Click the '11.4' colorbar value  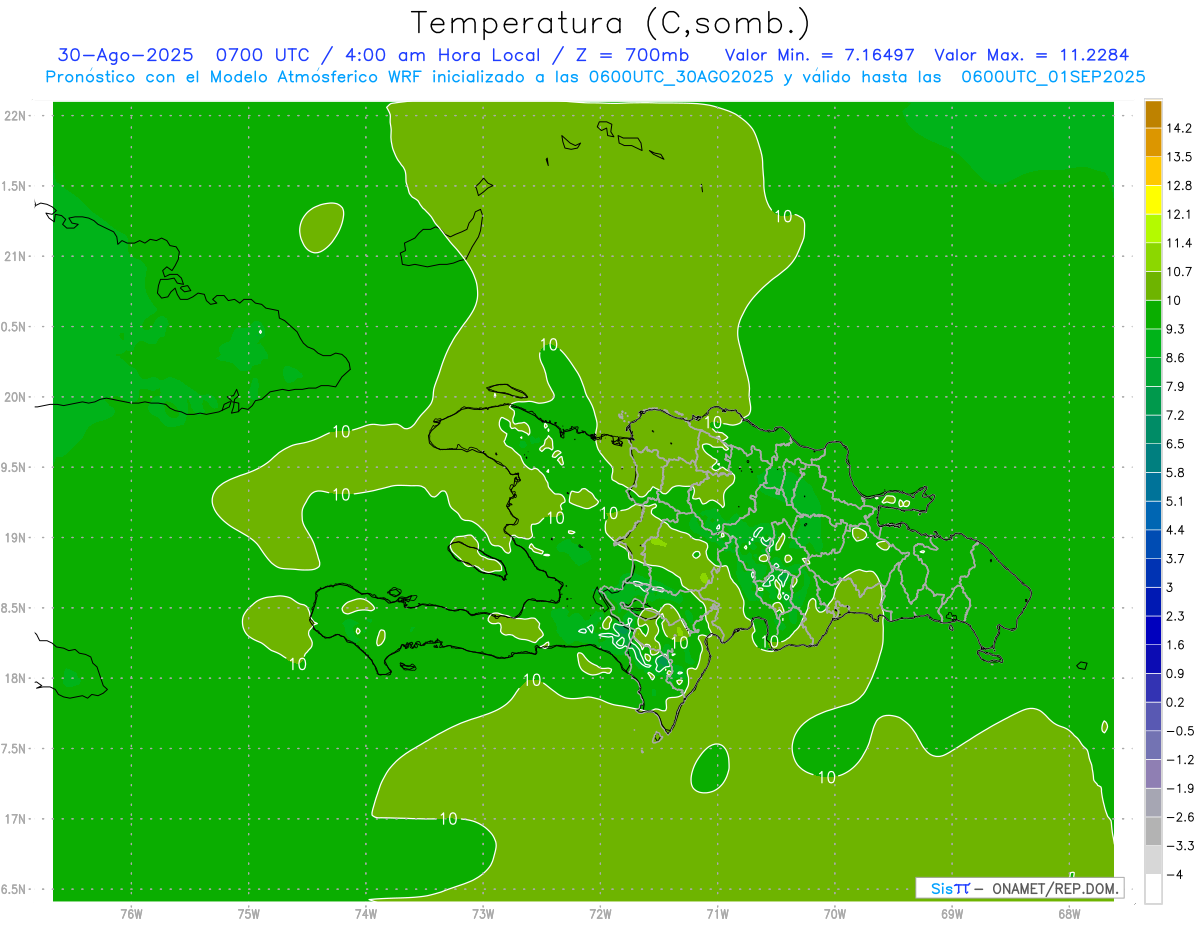click(x=1180, y=243)
